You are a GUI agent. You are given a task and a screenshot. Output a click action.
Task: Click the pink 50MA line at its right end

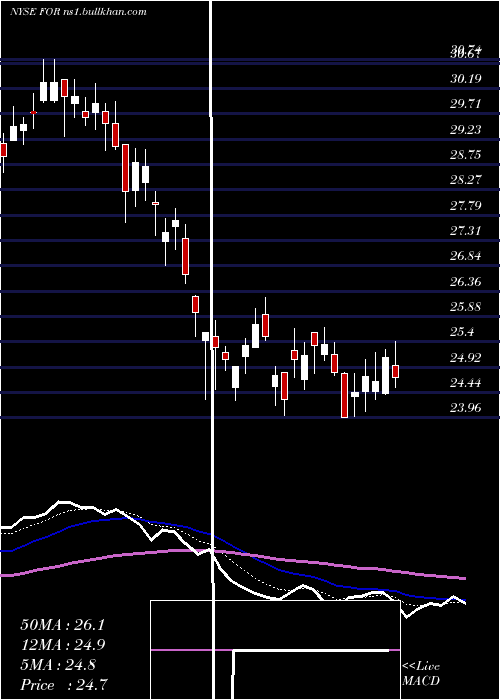(x=463, y=578)
